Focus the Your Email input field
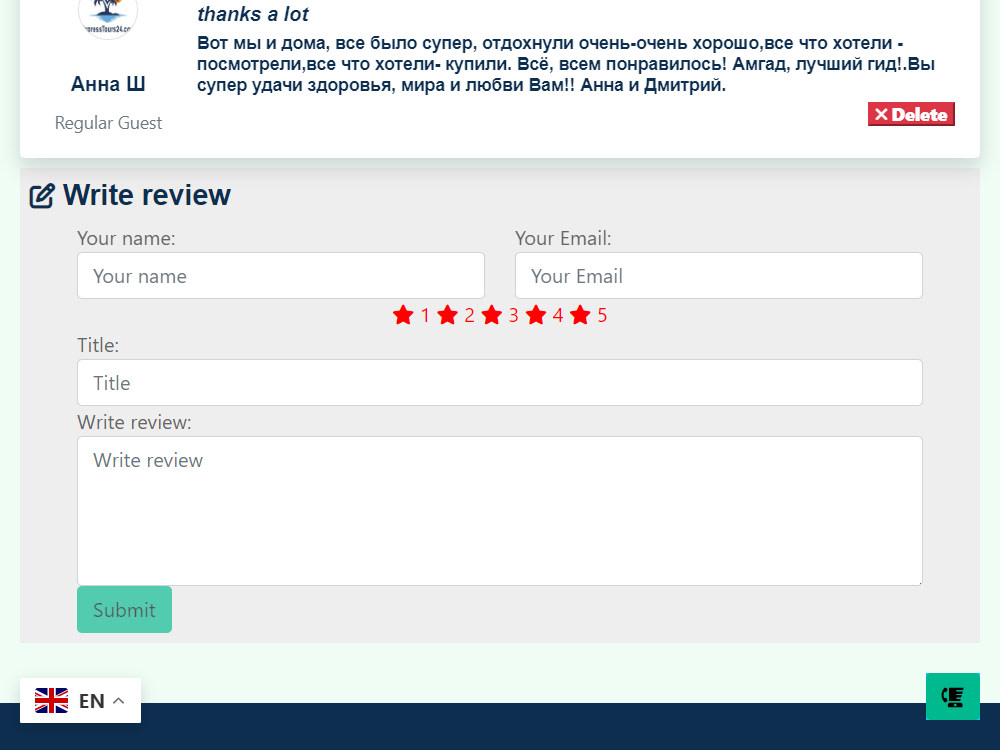Image resolution: width=1000 pixels, height=750 pixels. pyautogui.click(x=719, y=276)
